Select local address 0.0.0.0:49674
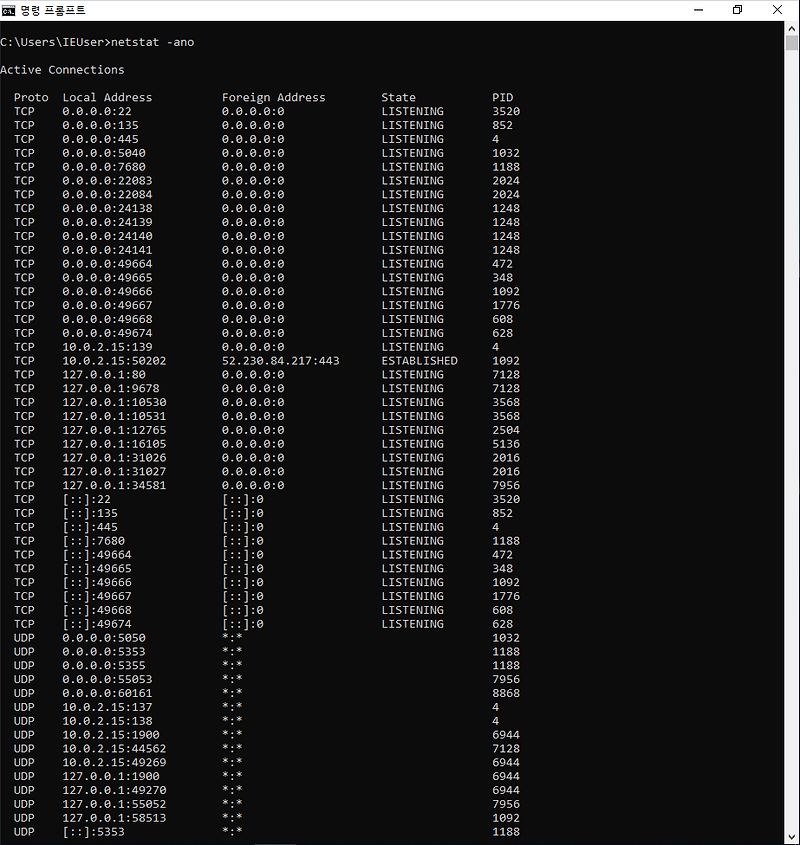Screen dimensions: 800x845 (107, 333)
